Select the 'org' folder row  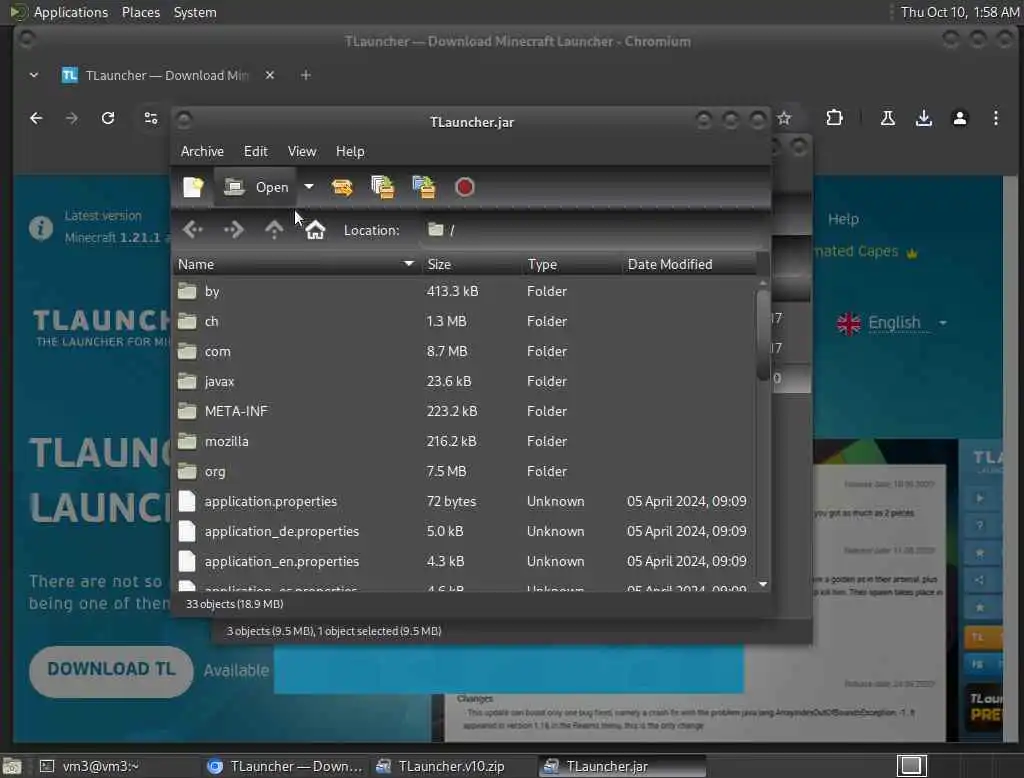pos(464,472)
